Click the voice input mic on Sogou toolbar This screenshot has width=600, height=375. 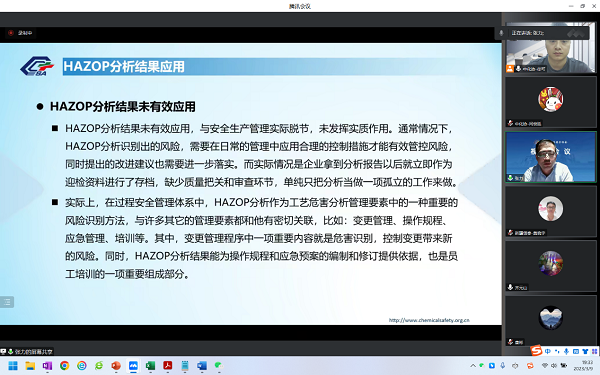click(566, 351)
